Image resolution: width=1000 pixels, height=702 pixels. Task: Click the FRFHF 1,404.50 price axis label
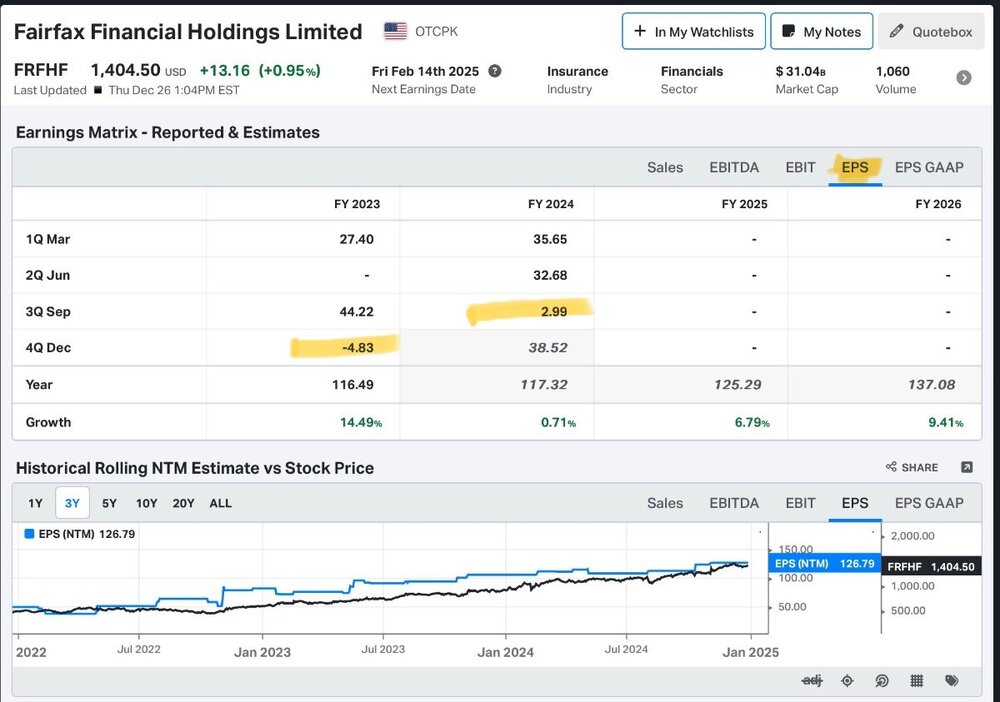(930, 566)
